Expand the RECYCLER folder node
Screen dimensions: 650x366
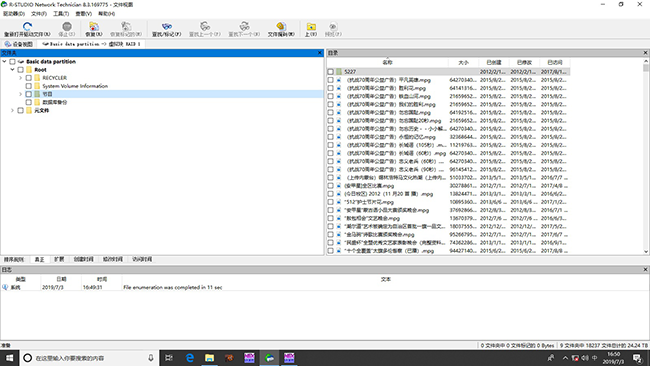coord(20,78)
